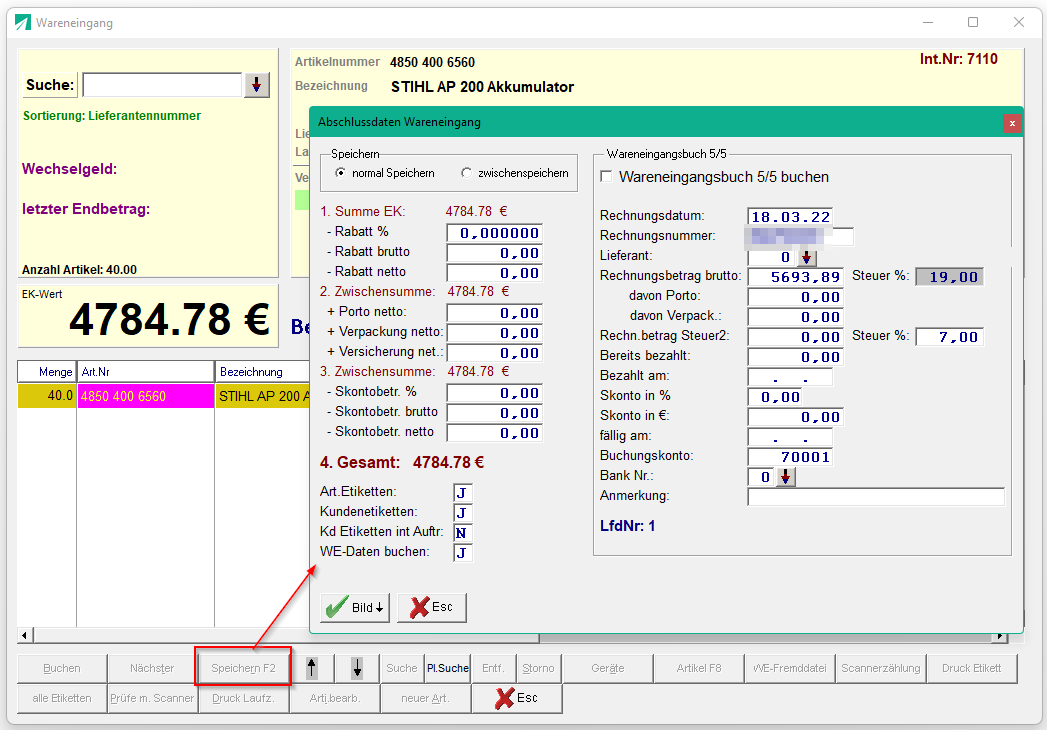Click the Scannerzählung button
Viewport: 1047px width, 730px height.
[x=881, y=669]
